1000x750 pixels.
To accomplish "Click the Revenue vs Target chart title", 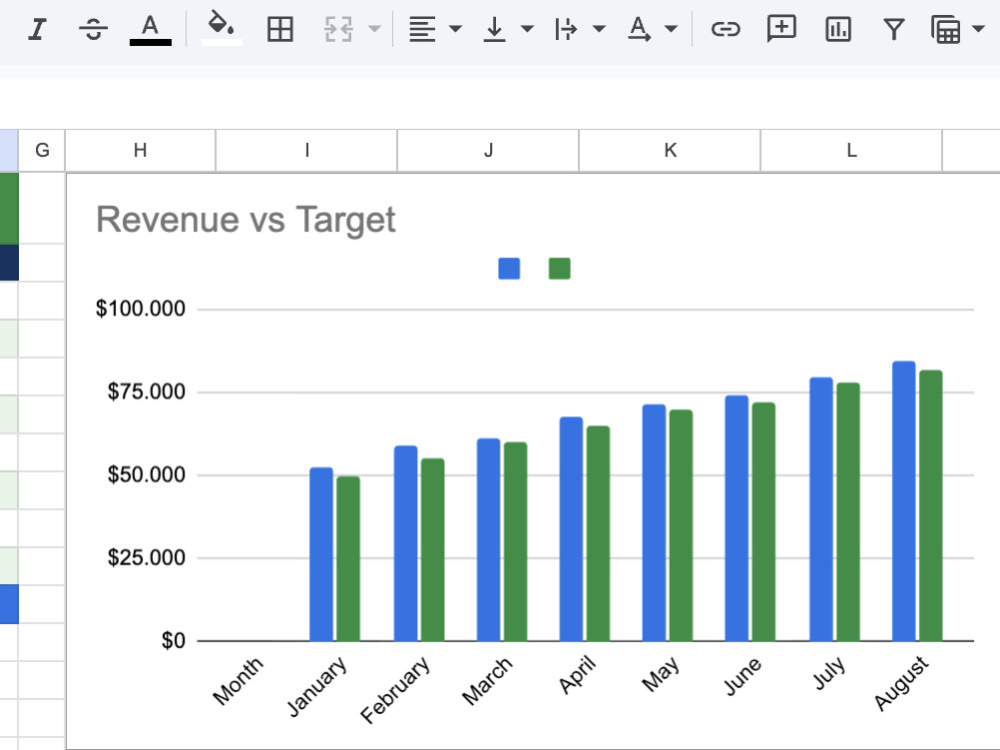I will 246,220.
